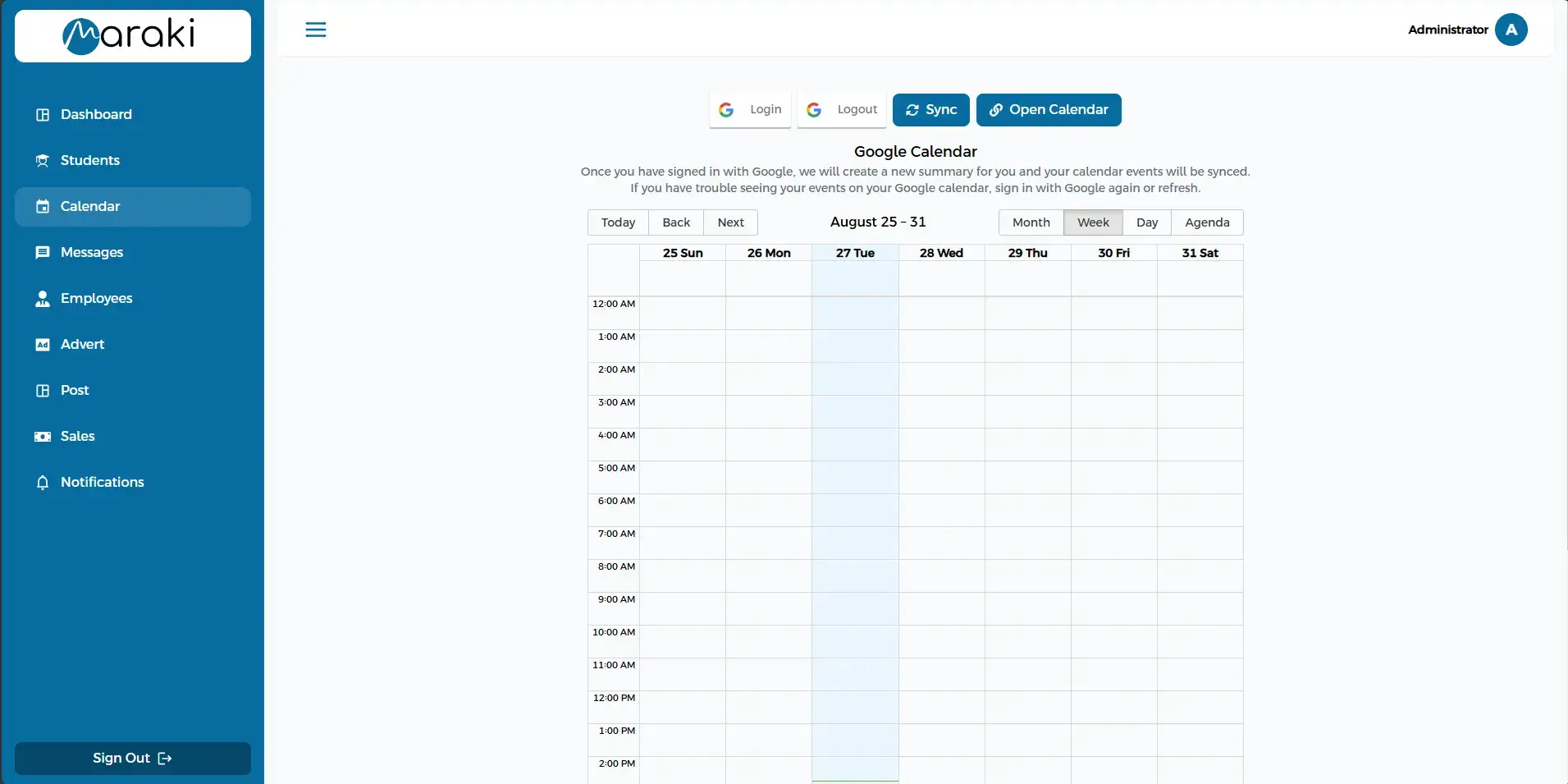
Task: Switch to Agenda view
Action: point(1206,222)
